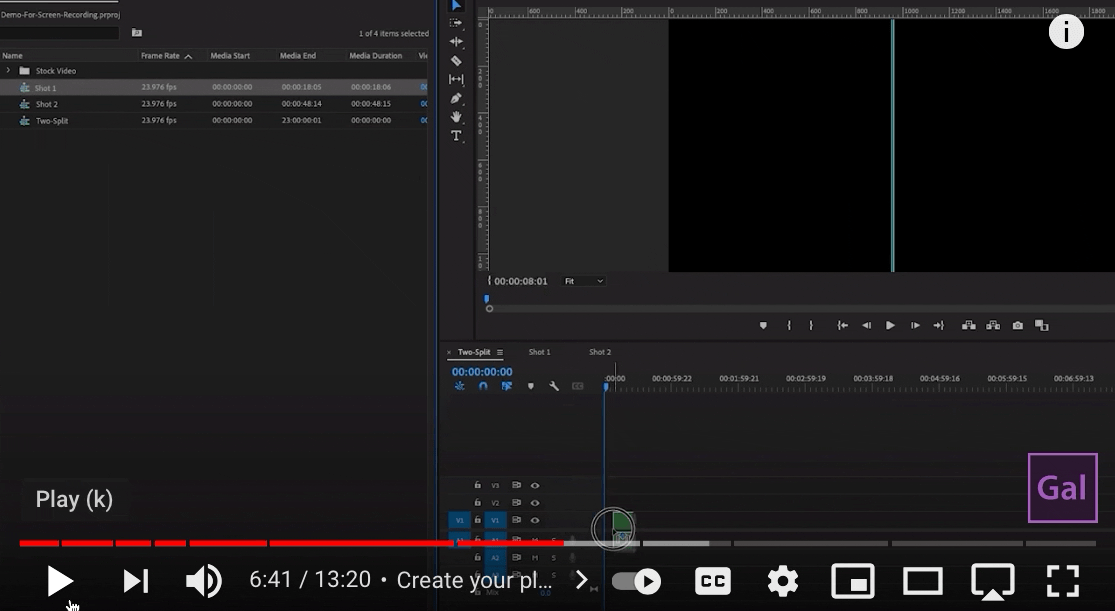Switch to theater mode
Image resolution: width=1115 pixels, height=611 pixels.
coord(923,581)
